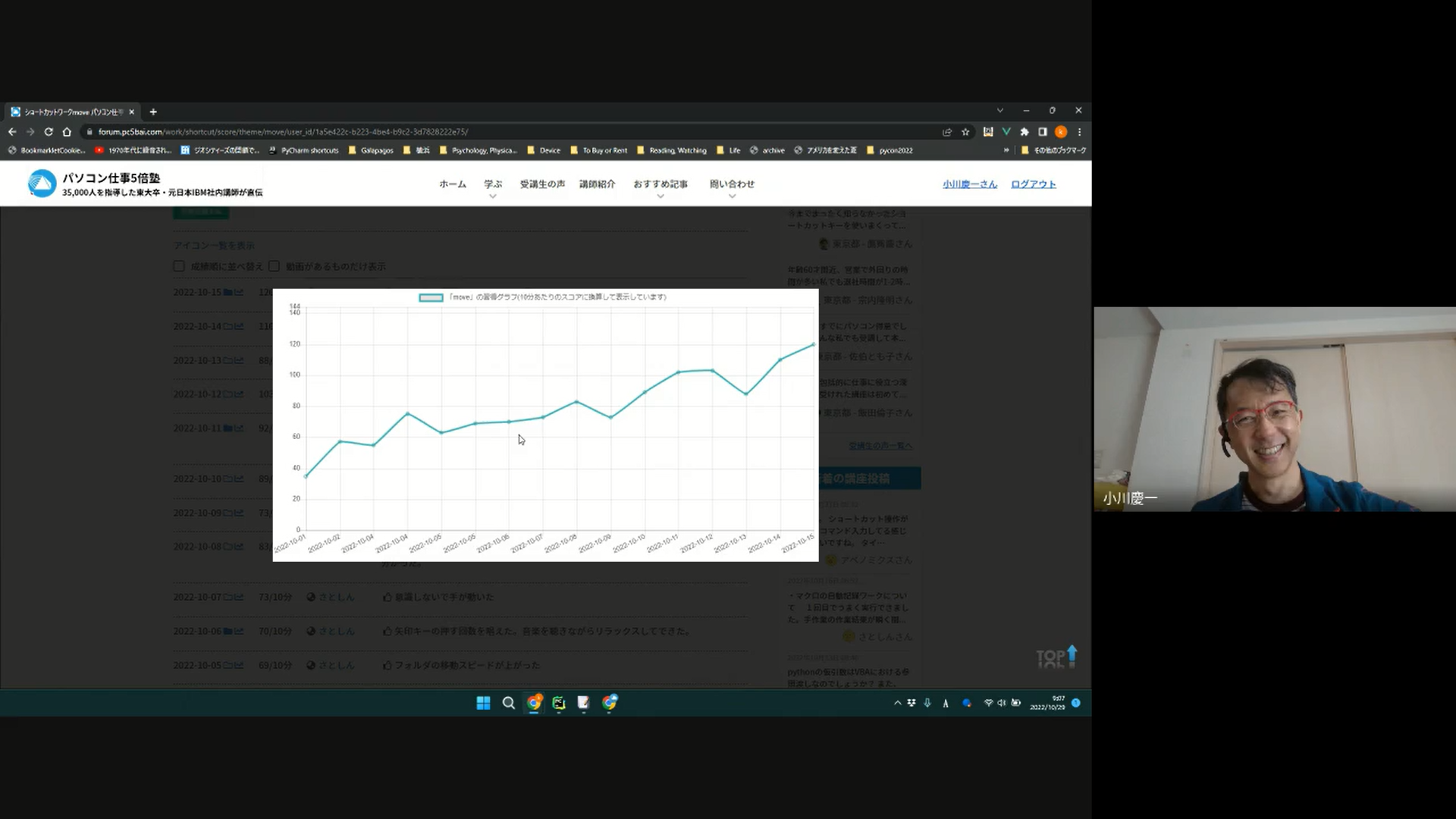Click the share page icon in address bar

pyautogui.click(x=947, y=132)
